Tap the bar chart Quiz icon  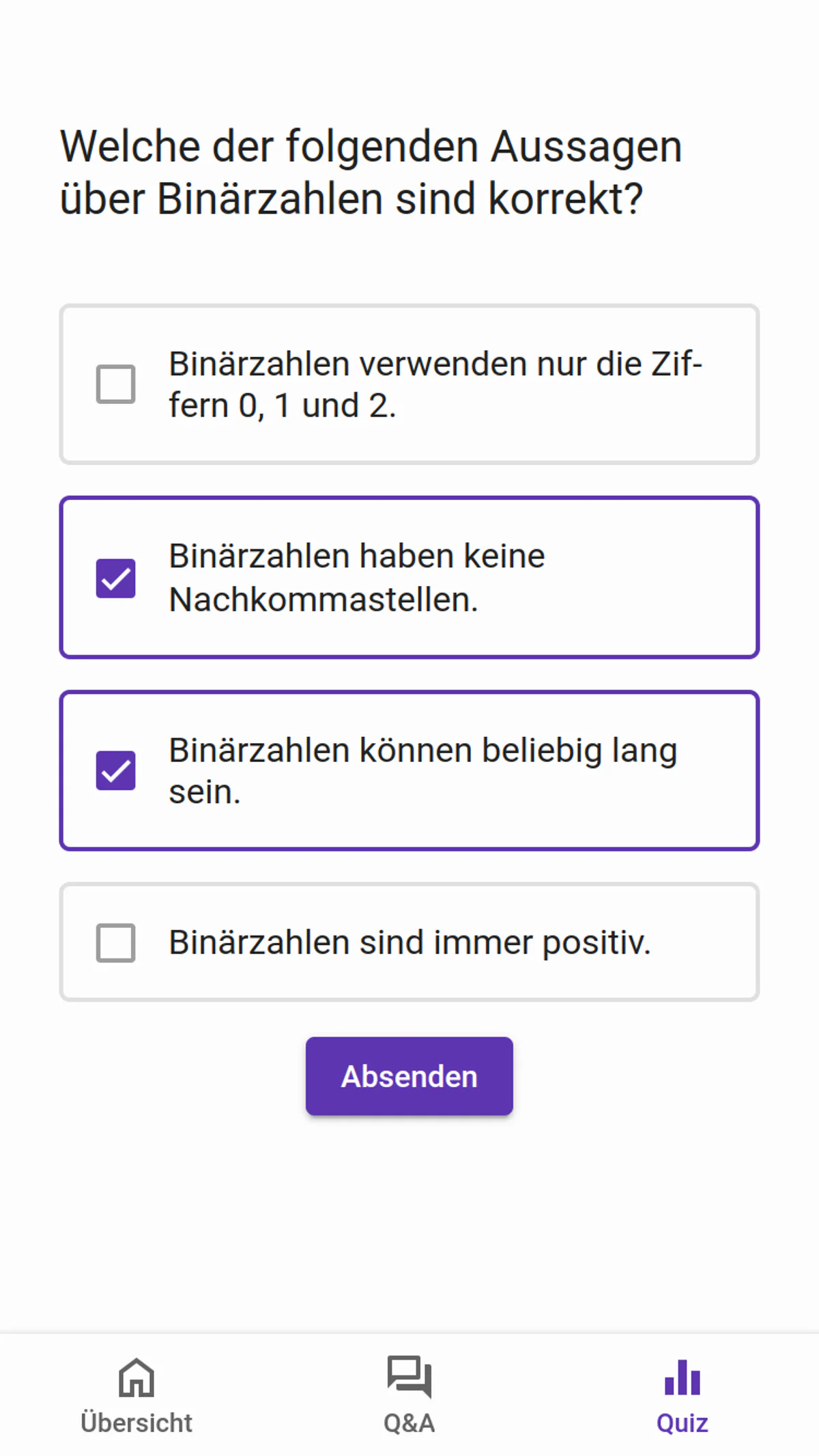pos(682,1377)
